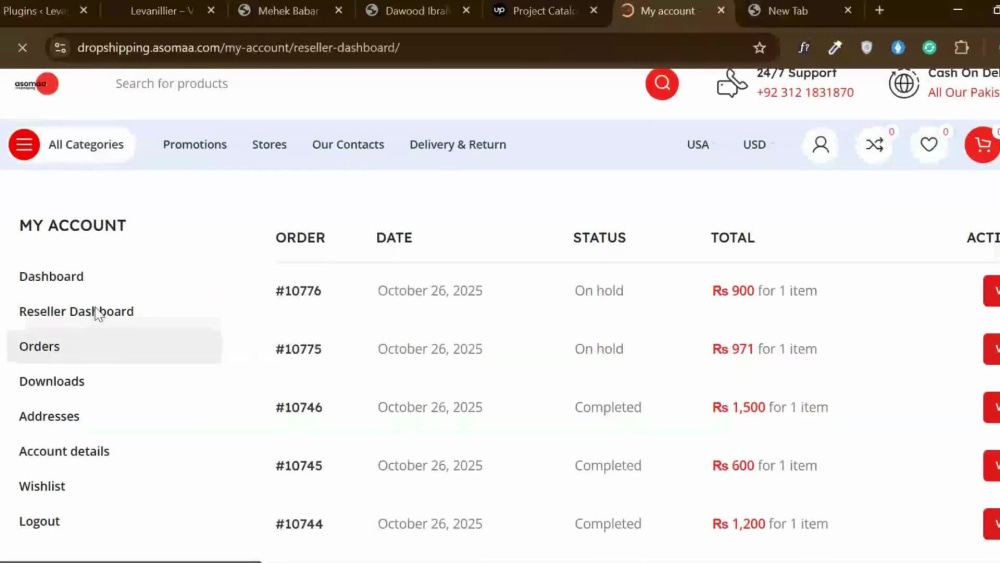1000x563 pixels.
Task: Click the red search button
Action: pos(662,84)
